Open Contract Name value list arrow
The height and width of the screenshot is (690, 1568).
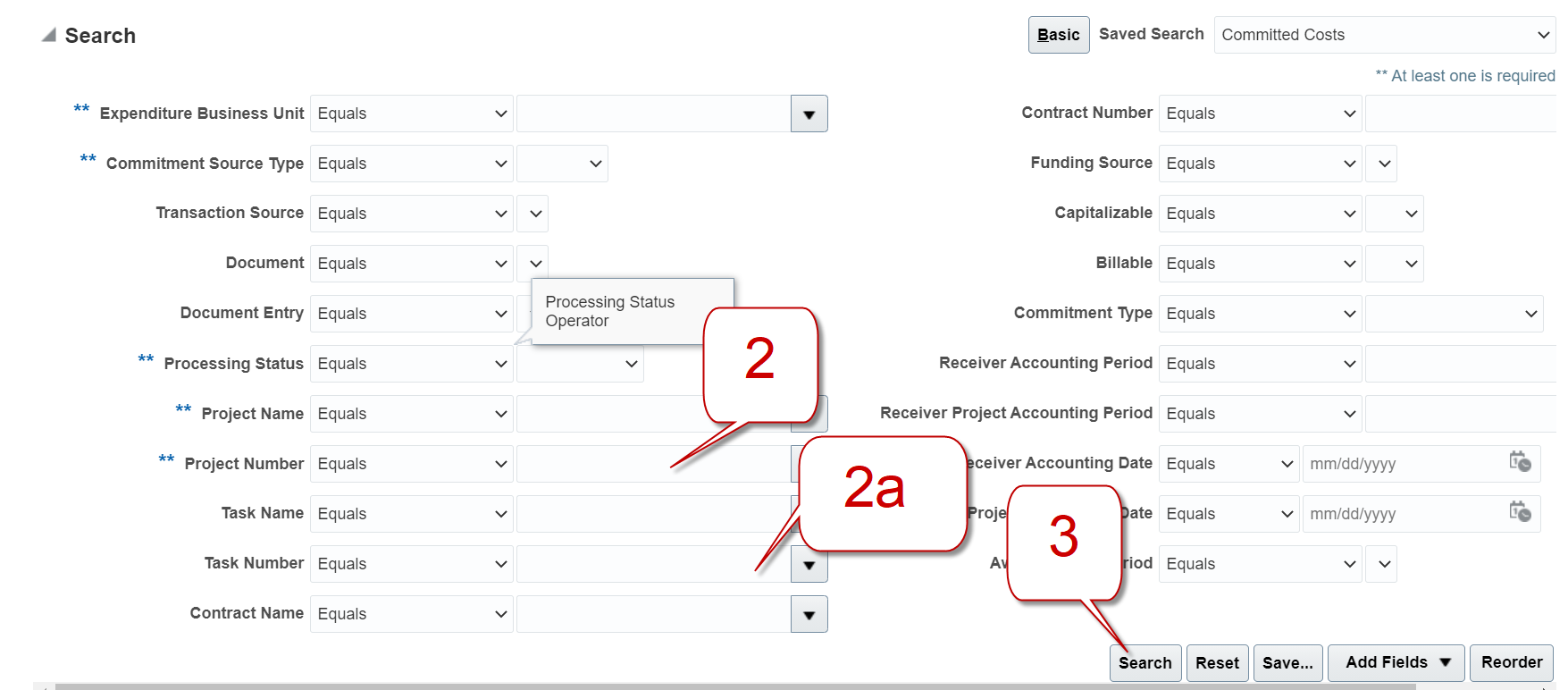point(809,615)
